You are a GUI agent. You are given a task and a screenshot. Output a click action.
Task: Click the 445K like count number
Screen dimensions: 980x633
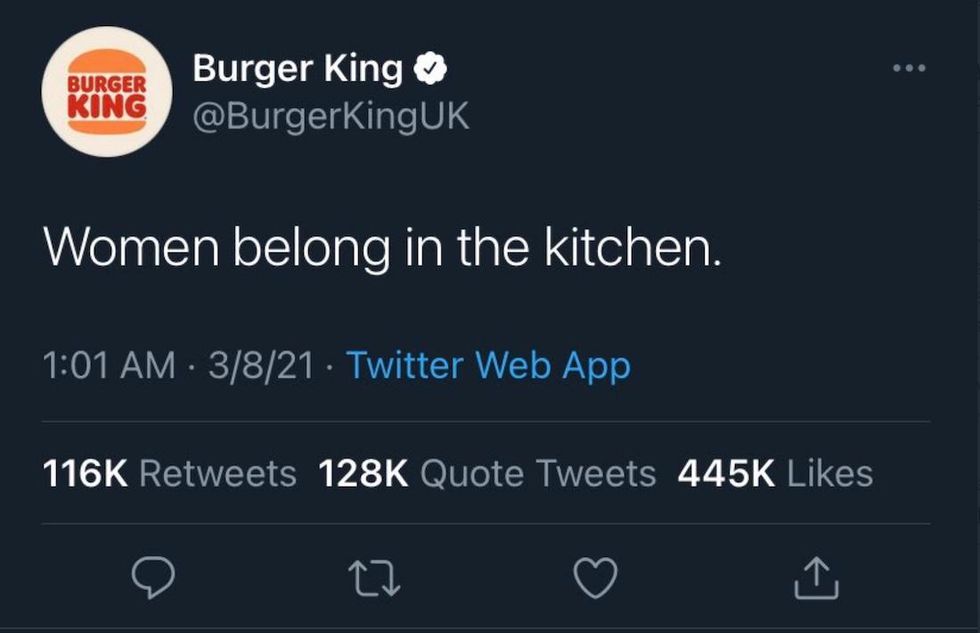pos(726,473)
